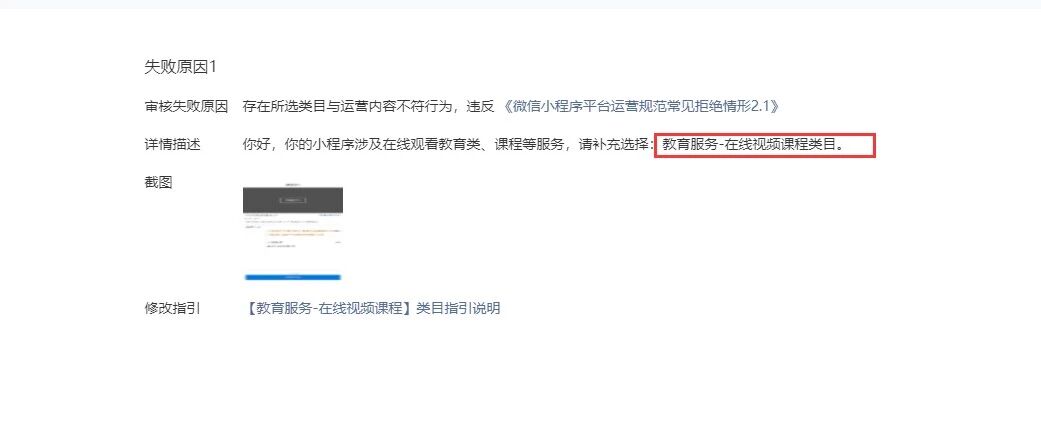Click the dark gray banner inside the screenshot
Image resolution: width=1041 pixels, height=433 pixels.
coord(293,200)
